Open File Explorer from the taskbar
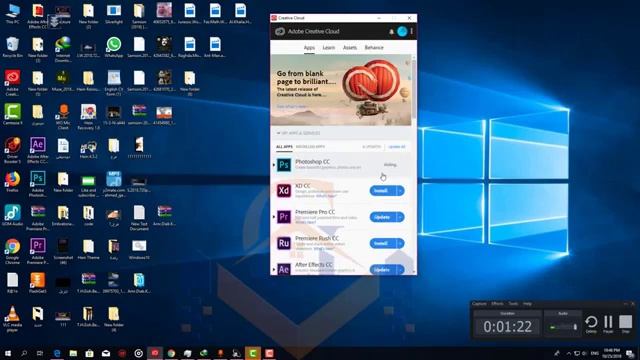This screenshot has height=360, width=640. (73, 353)
